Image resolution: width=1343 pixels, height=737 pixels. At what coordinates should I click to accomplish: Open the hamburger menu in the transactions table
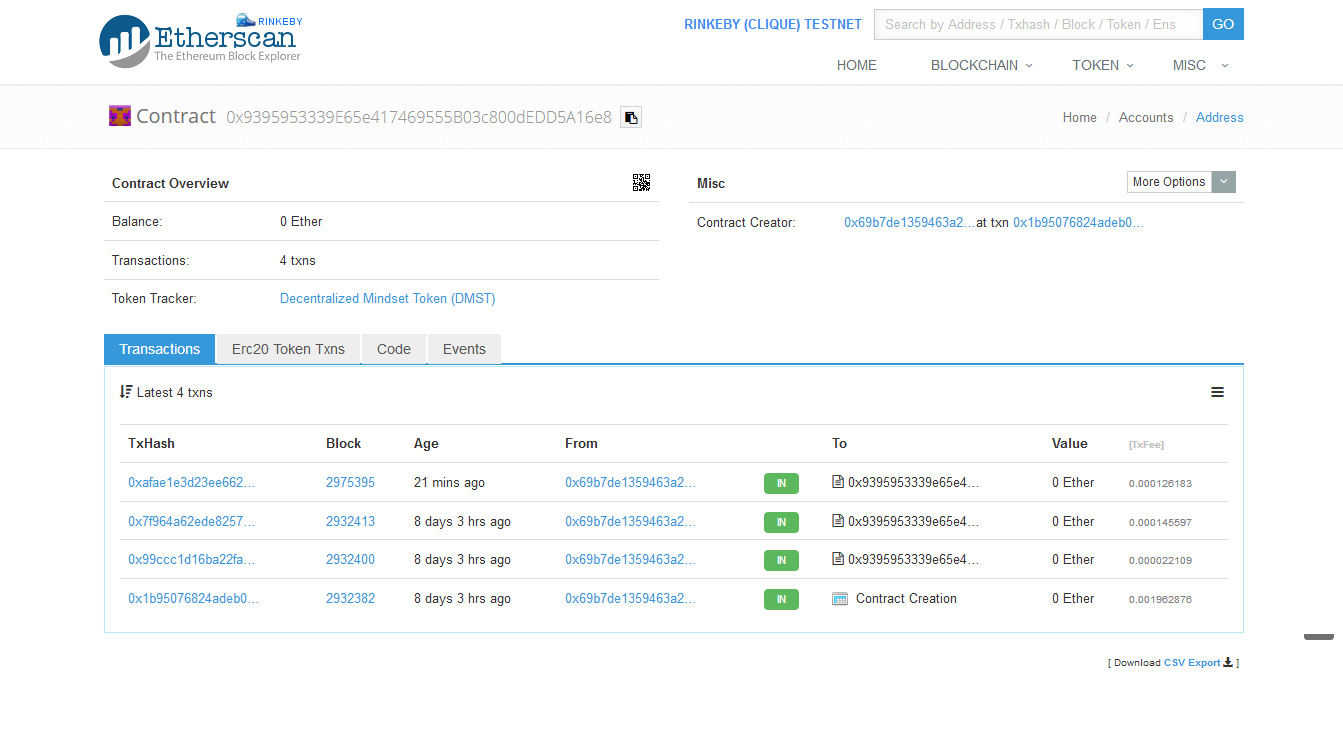(1217, 392)
